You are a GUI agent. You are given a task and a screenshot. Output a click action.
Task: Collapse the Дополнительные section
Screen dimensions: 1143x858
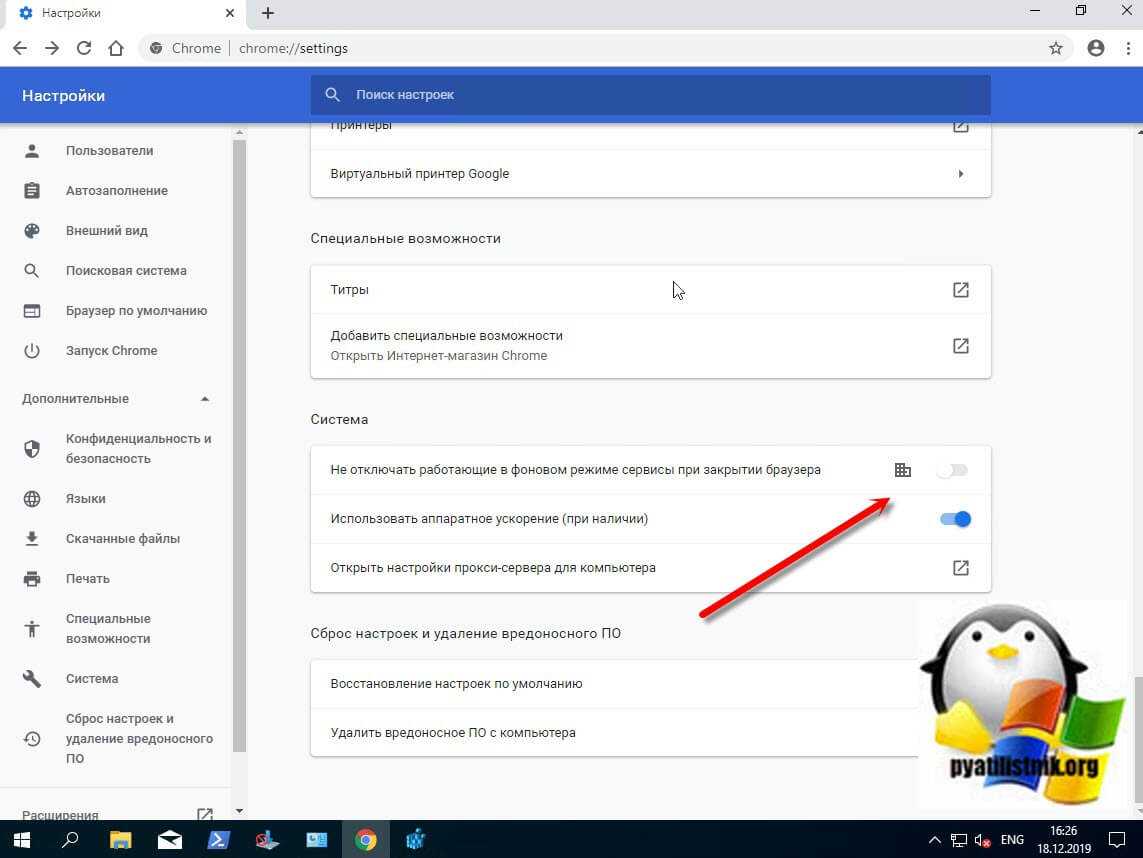pos(205,399)
